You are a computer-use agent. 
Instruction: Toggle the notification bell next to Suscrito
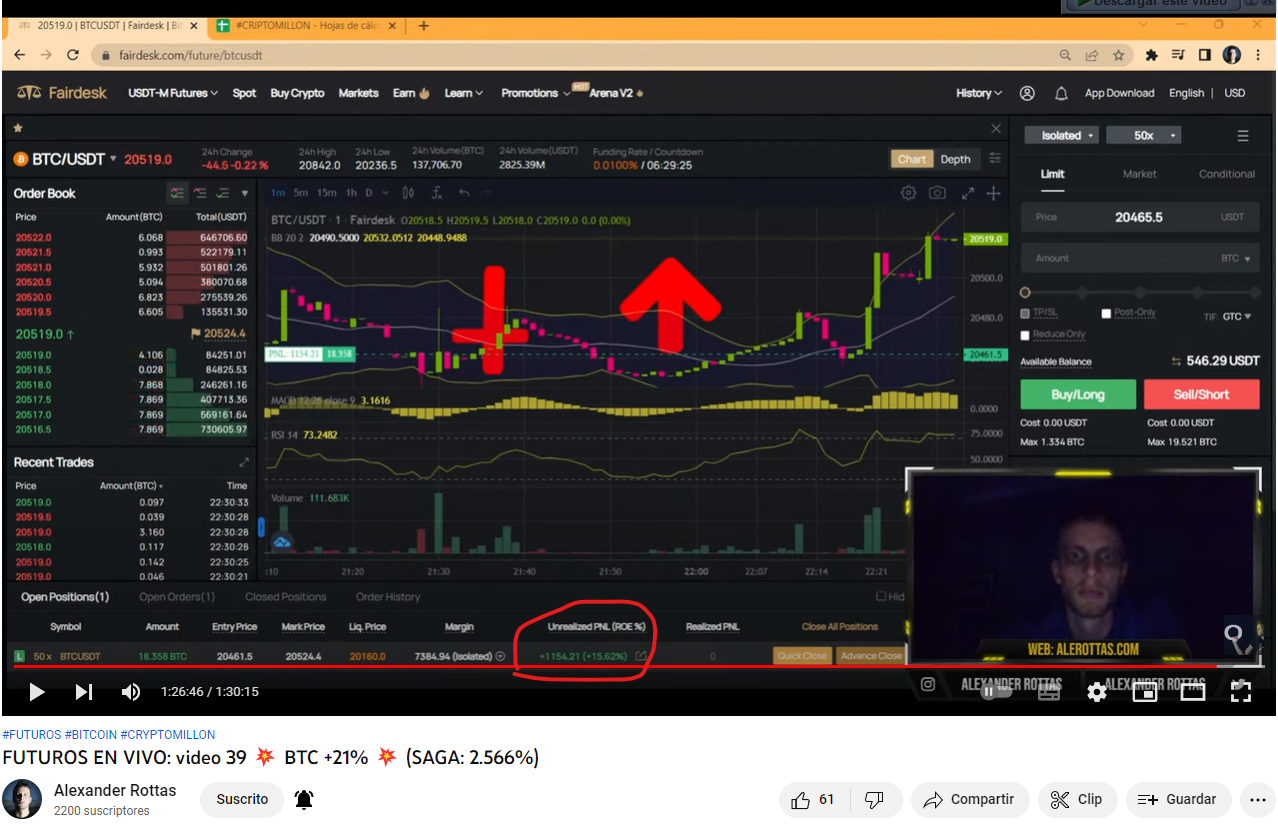tap(304, 799)
